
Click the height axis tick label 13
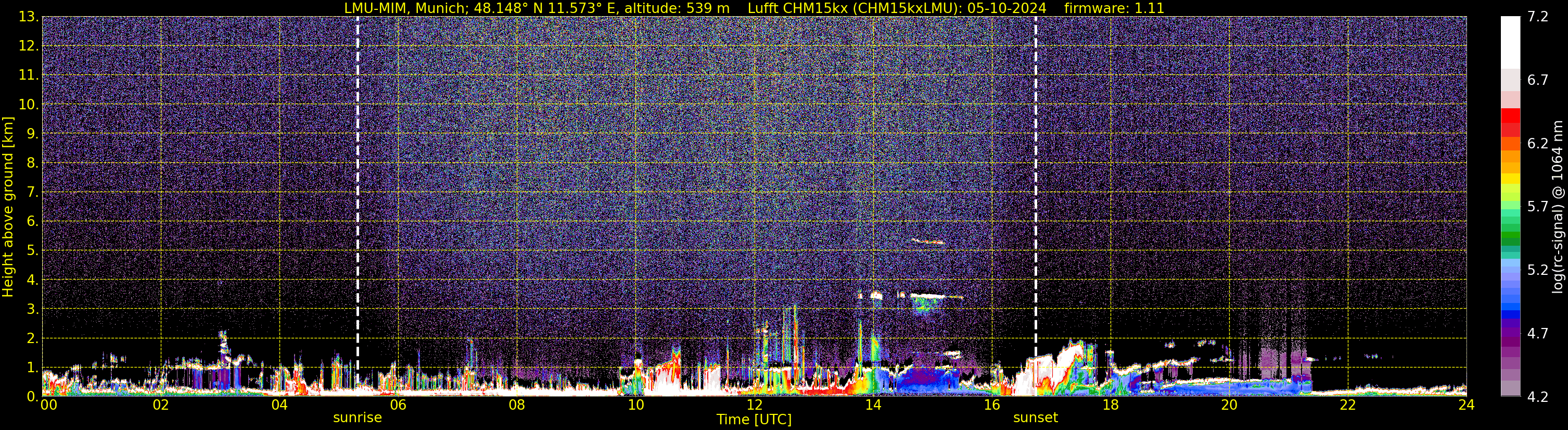coord(28,17)
